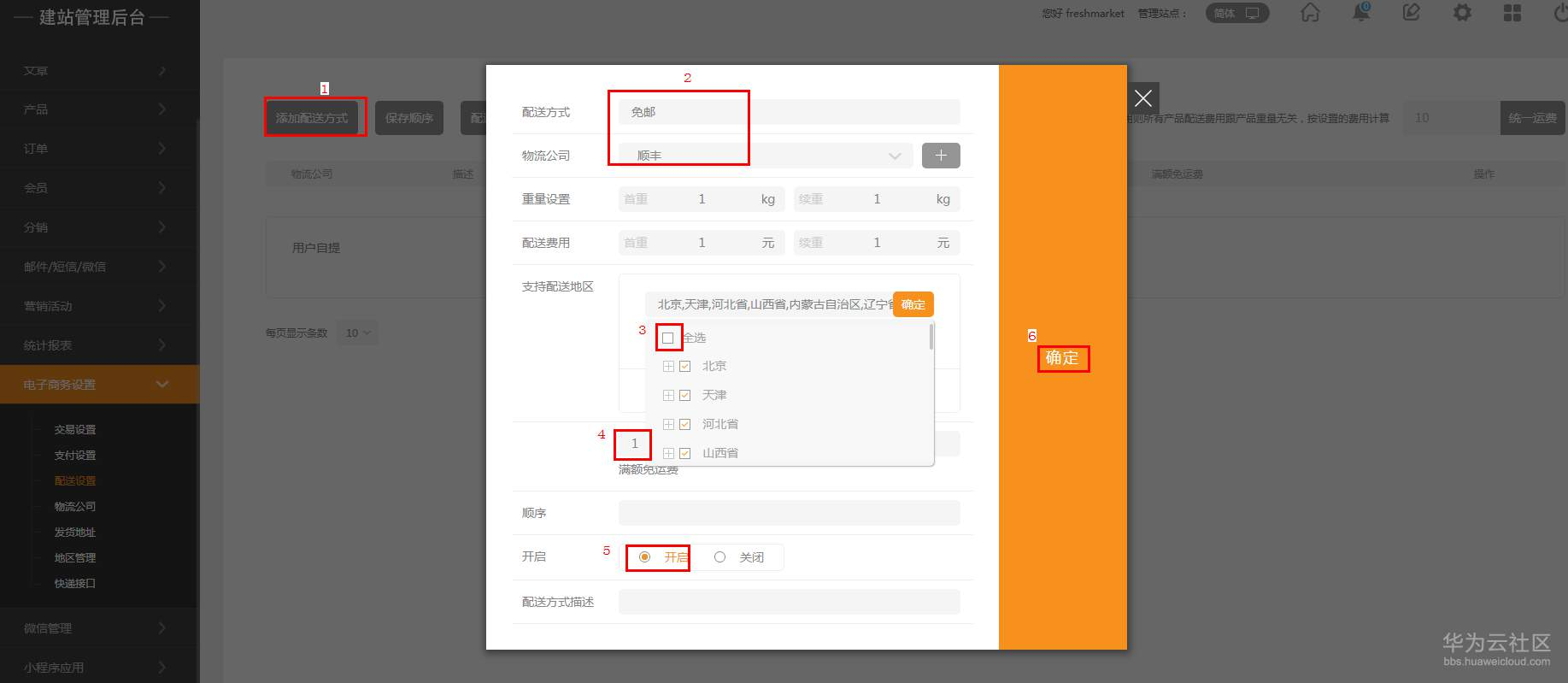1568x683 pixels.
Task: Switch language with the 简体 toggle
Action: click(x=1237, y=13)
